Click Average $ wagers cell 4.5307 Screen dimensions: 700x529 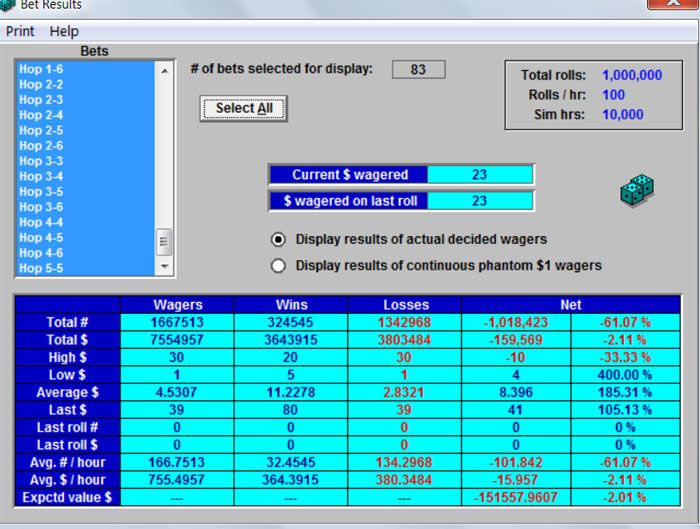[176, 392]
